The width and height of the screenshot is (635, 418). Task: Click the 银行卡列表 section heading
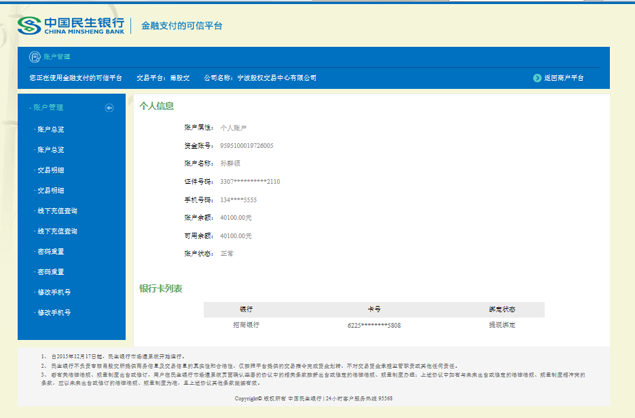(x=161, y=288)
